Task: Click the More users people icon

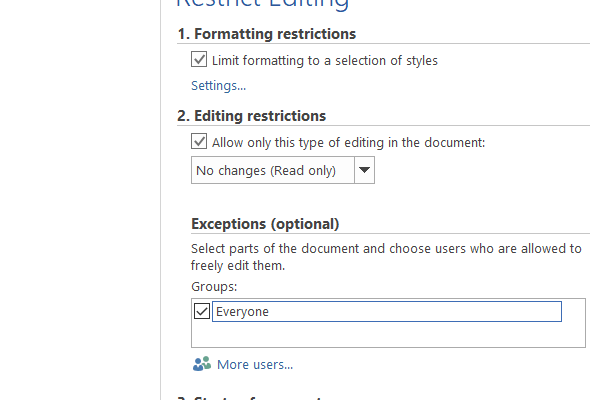Action: (x=202, y=364)
